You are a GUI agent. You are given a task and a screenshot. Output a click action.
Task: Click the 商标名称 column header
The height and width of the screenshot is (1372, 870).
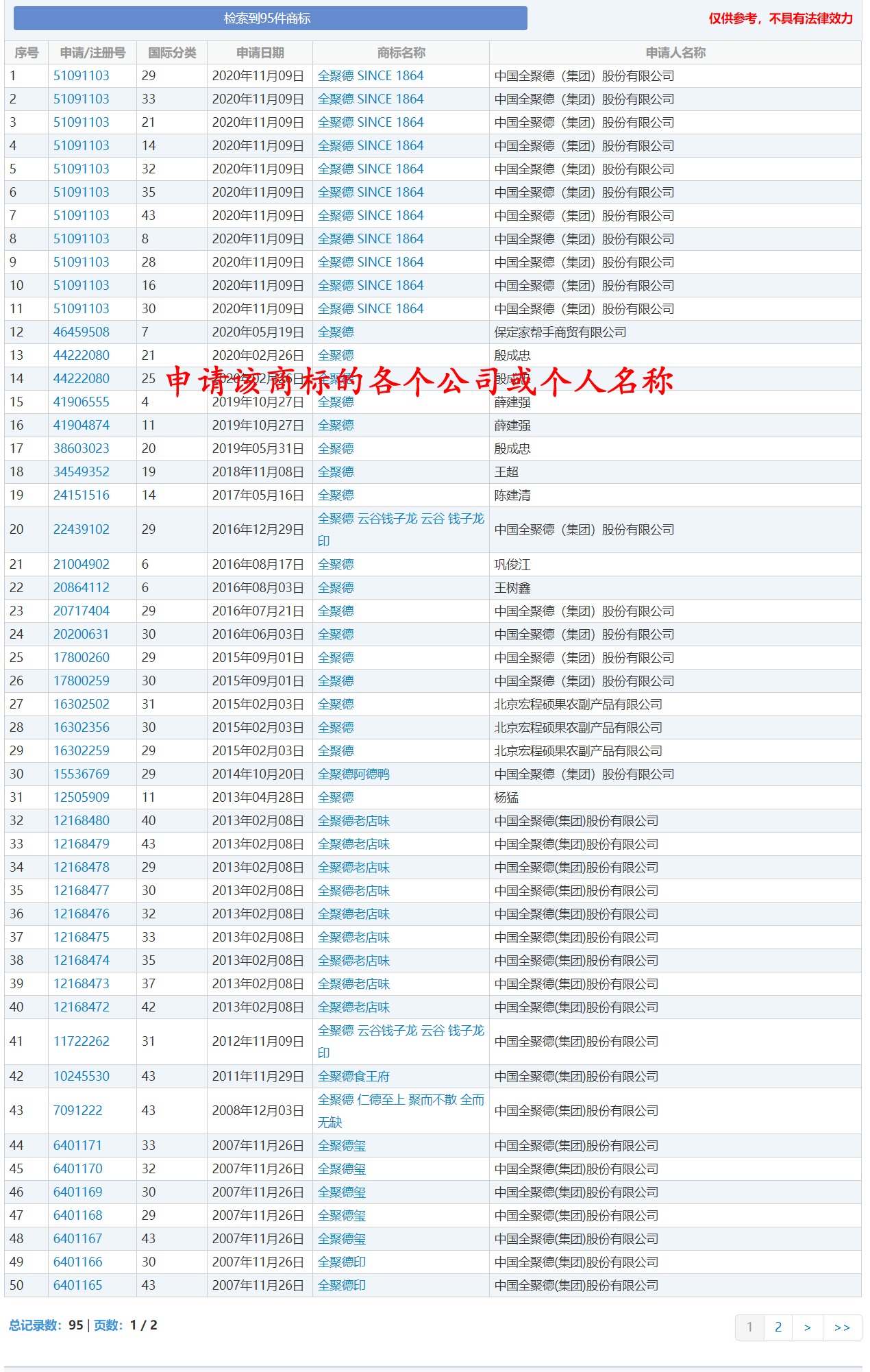tap(401, 53)
